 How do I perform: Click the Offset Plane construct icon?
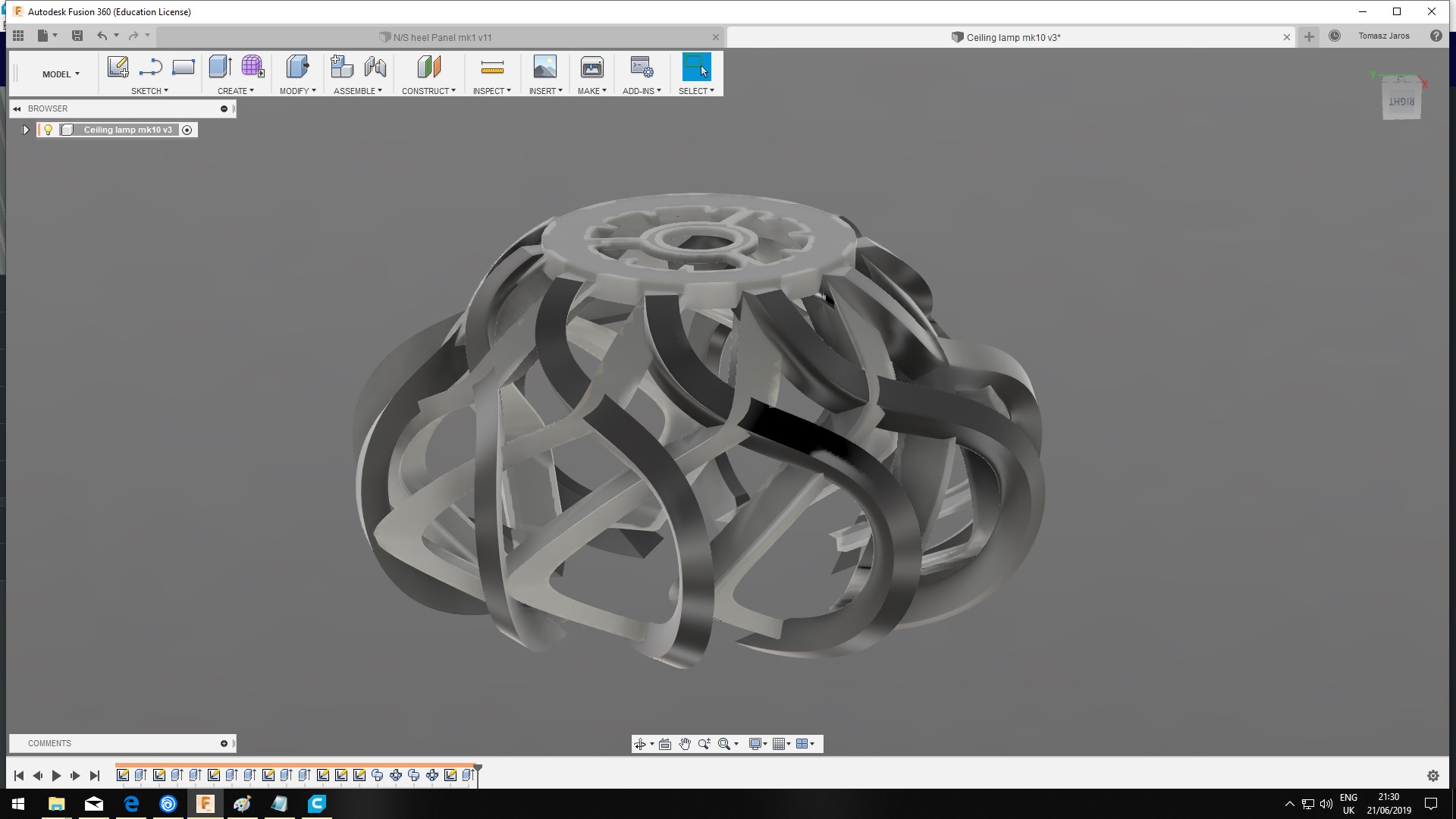pyautogui.click(x=428, y=67)
